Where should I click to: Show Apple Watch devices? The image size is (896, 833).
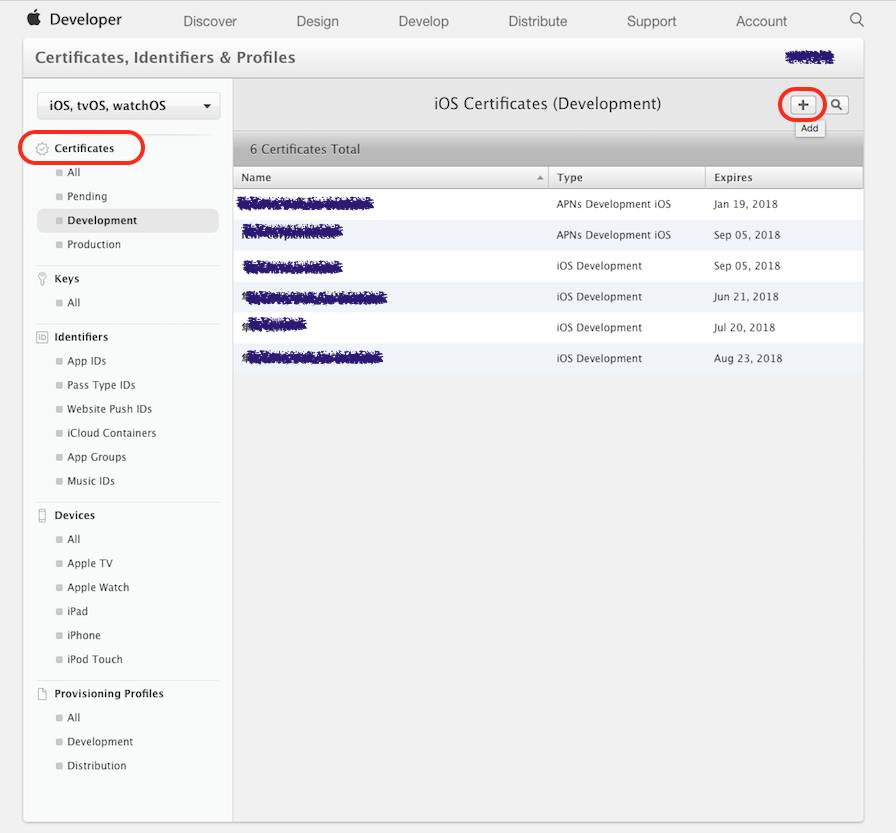coord(98,587)
